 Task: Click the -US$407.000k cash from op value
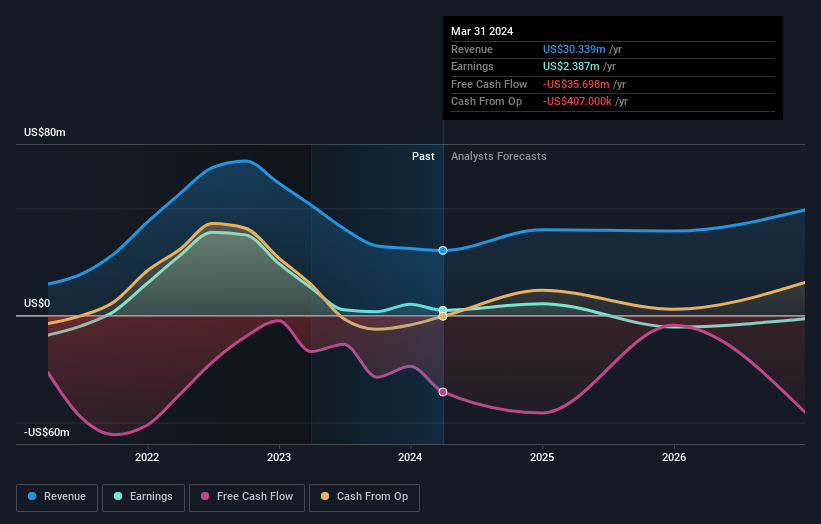tap(577, 102)
